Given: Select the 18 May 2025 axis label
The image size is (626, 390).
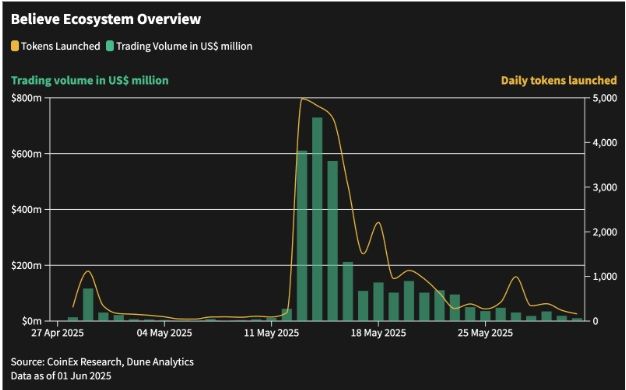Looking at the screenshot, I should [378, 333].
